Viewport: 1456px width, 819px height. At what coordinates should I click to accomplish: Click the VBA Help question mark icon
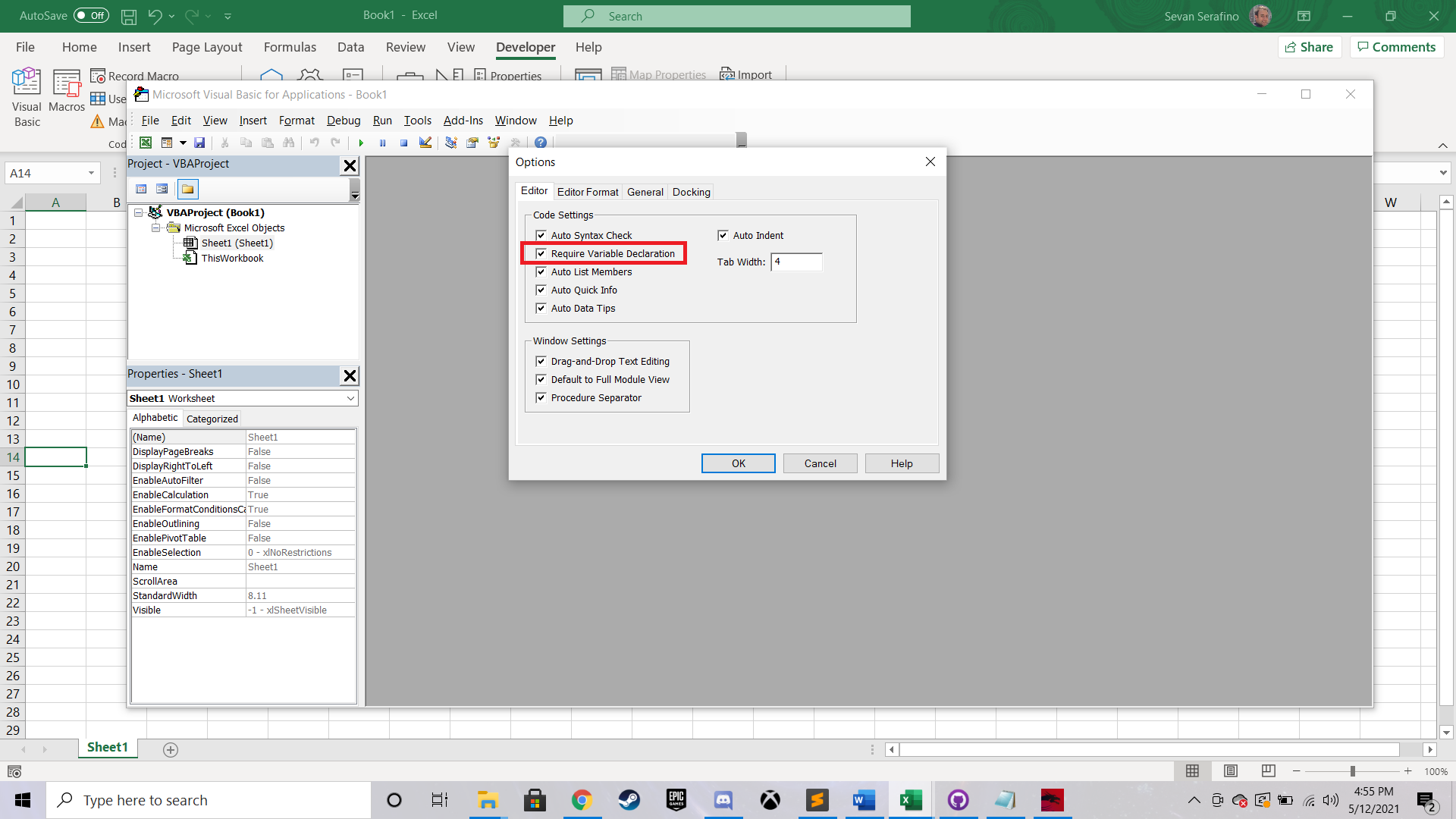tap(541, 143)
